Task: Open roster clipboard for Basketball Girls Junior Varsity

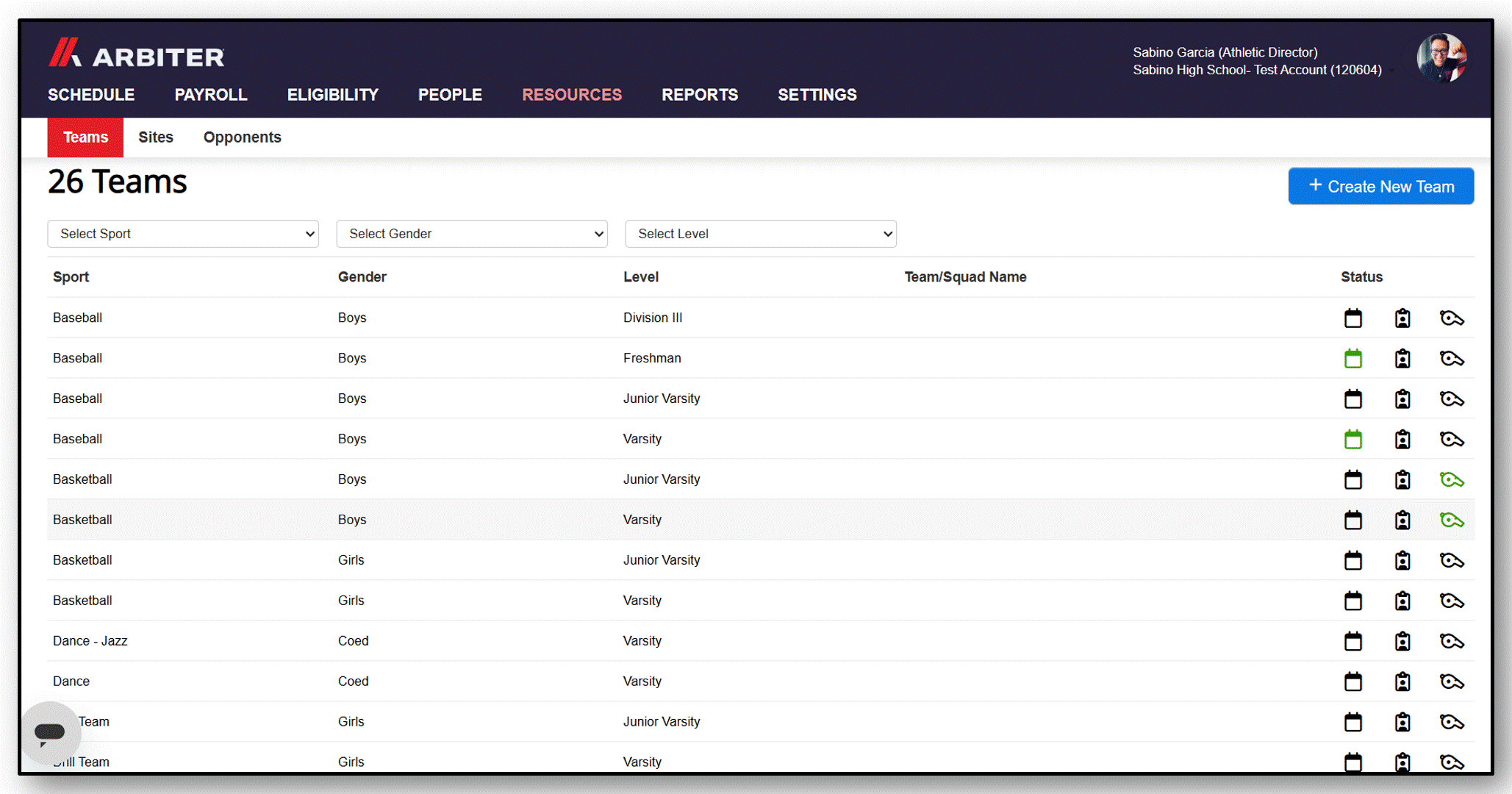Action: click(1402, 560)
